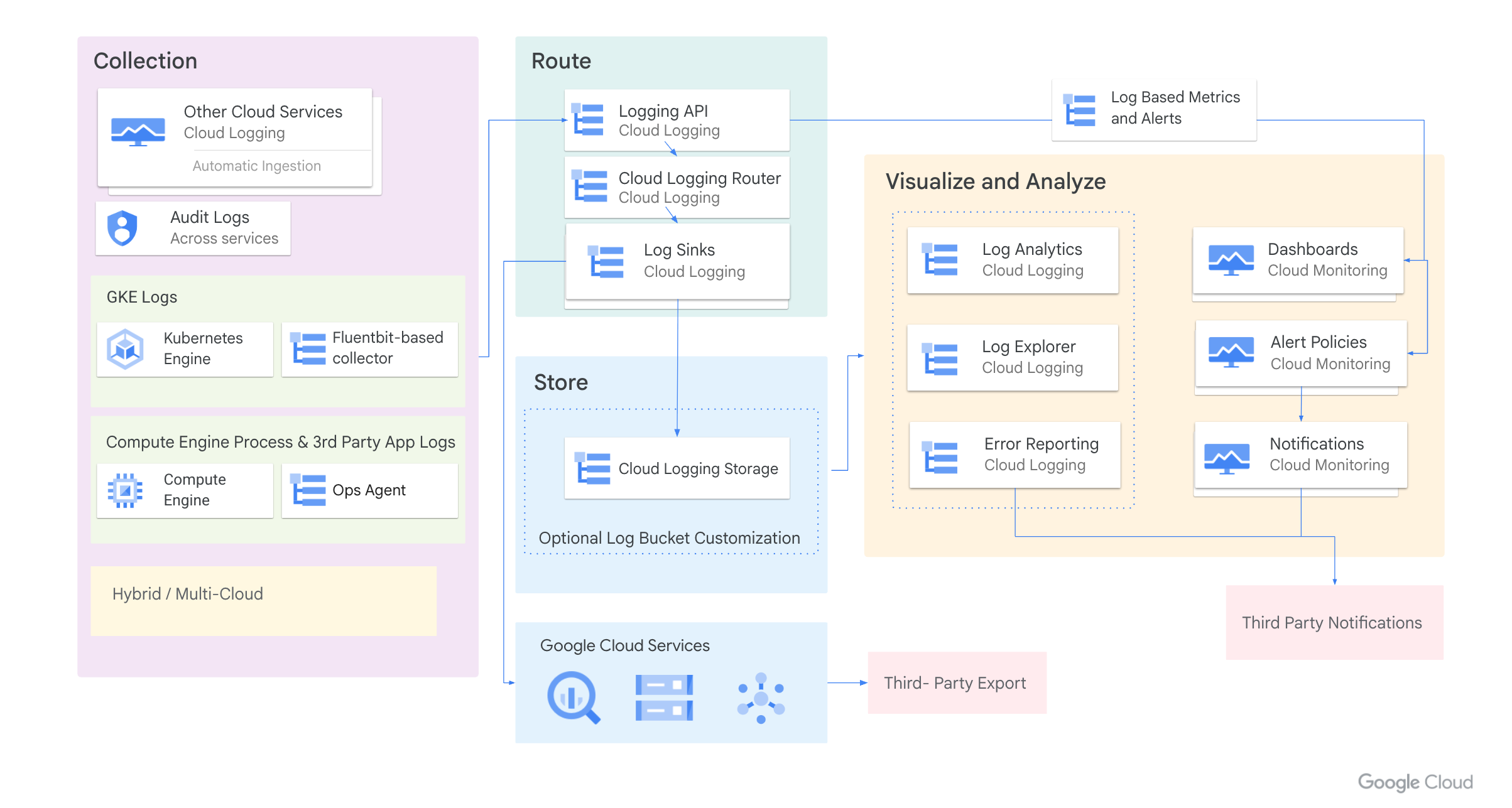Screen dimensions: 1512x808
Task: Click the Log Sinks title
Action: (x=679, y=250)
